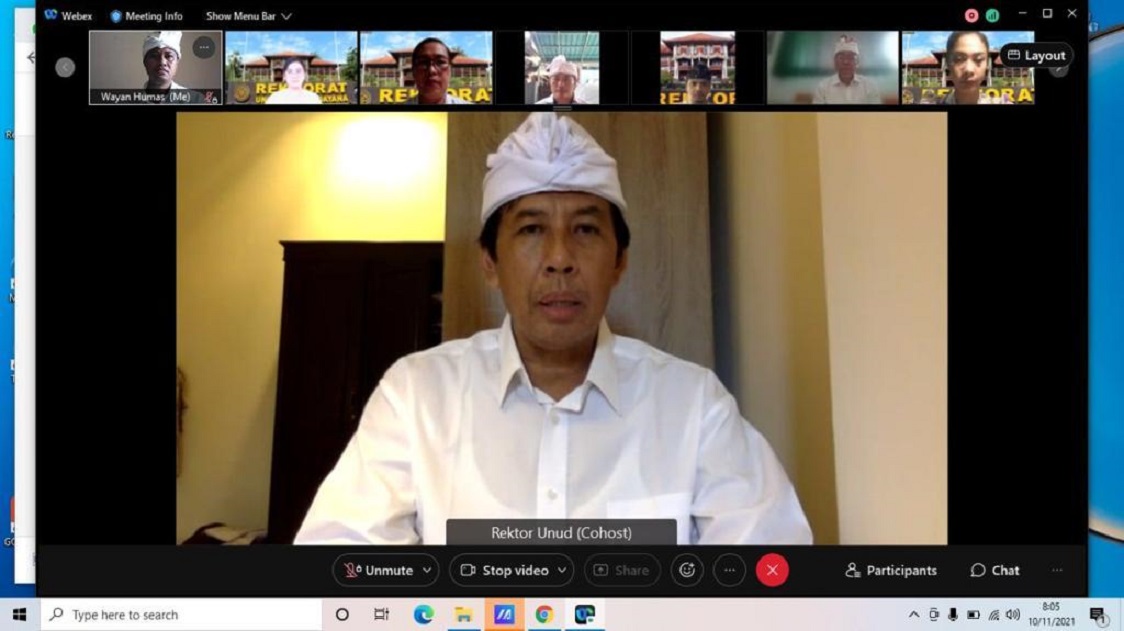Viewport: 1124px width, 631px height.
Task: Select sixth thumbnail with blurred green background
Action: click(x=833, y=67)
